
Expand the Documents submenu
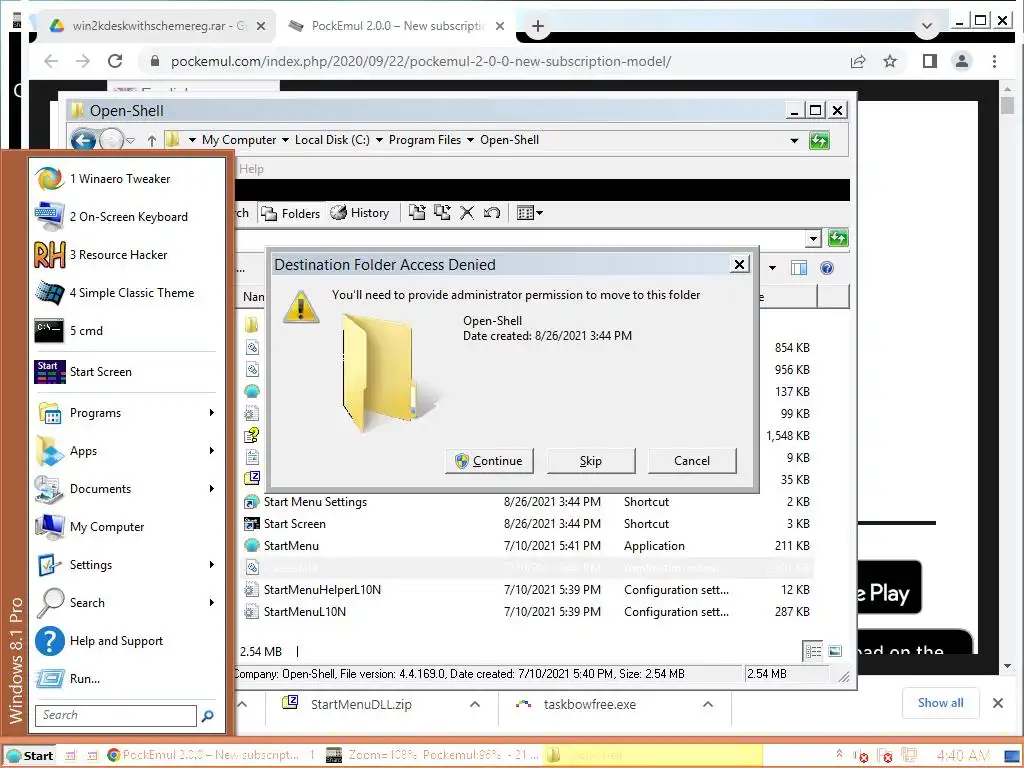(212, 488)
